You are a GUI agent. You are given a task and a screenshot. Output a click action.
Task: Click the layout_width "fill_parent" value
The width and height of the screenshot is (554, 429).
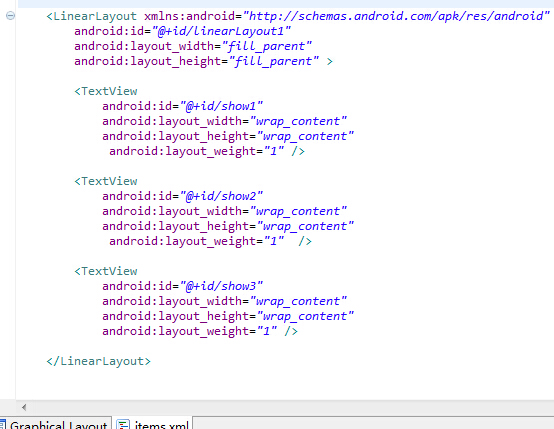click(267, 46)
